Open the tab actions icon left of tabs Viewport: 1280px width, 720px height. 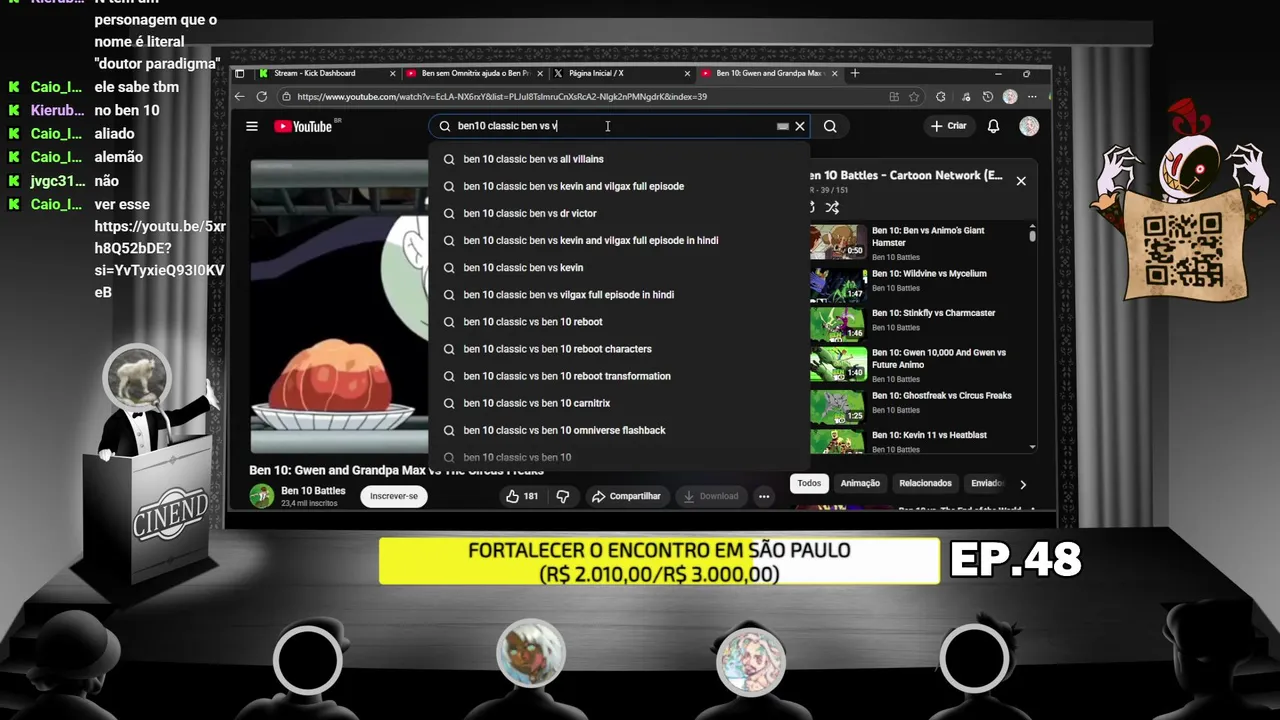(x=240, y=73)
